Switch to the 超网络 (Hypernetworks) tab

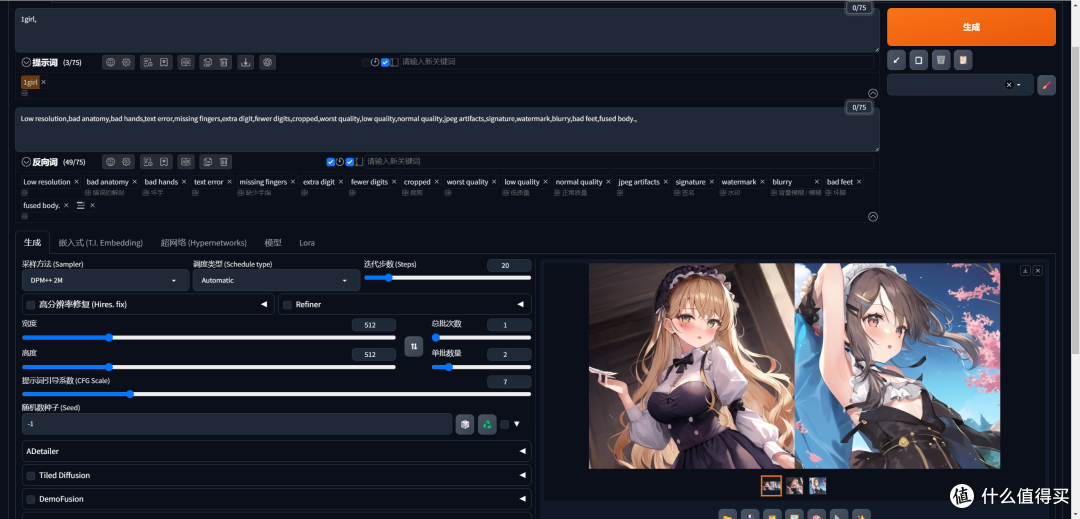(204, 243)
